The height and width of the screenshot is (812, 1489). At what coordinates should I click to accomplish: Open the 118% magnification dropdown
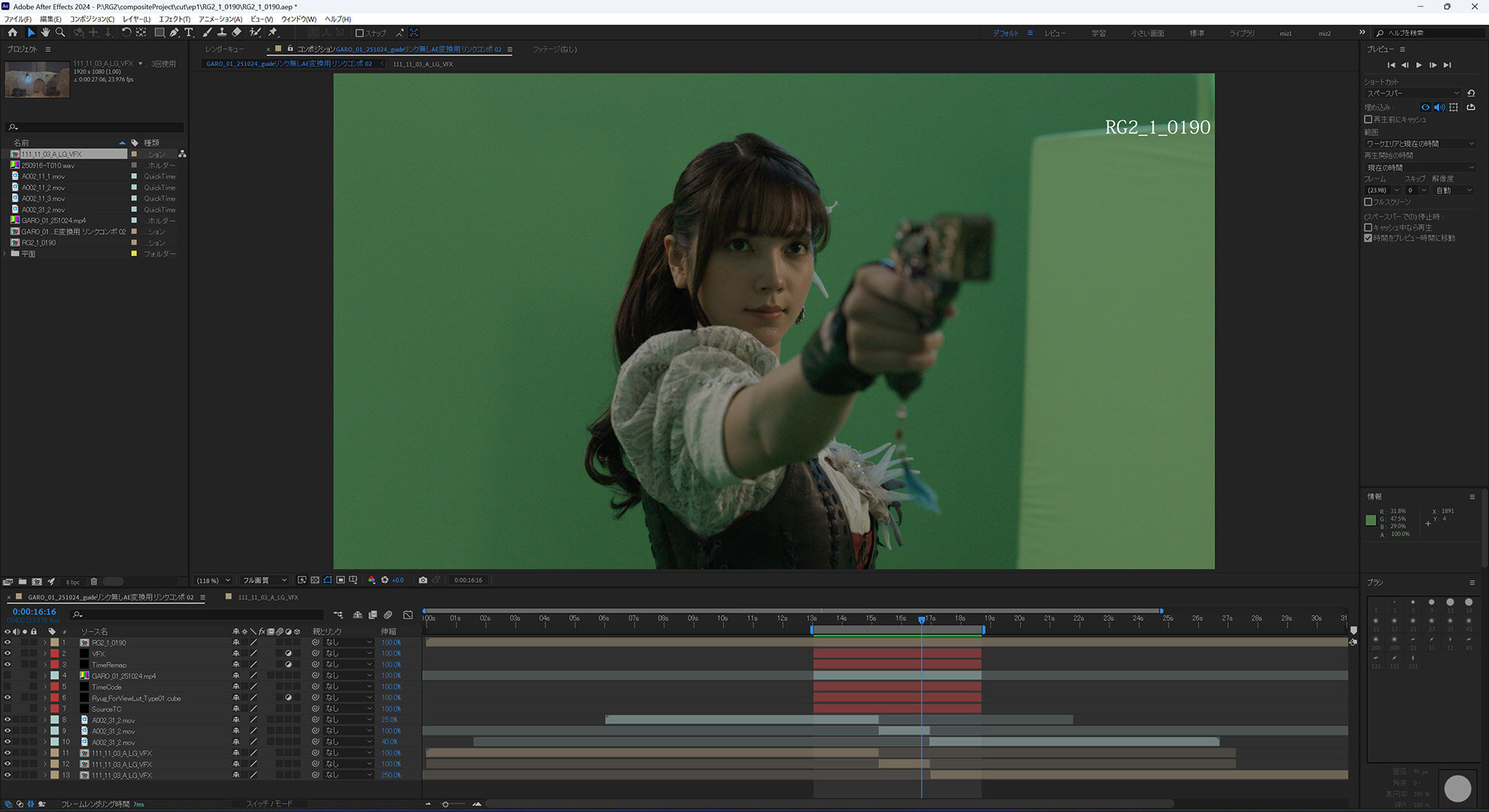[214, 580]
